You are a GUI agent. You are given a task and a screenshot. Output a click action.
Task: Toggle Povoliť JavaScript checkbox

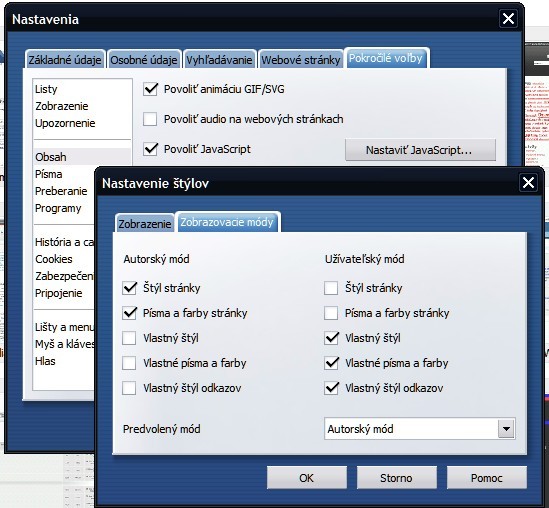(150, 149)
